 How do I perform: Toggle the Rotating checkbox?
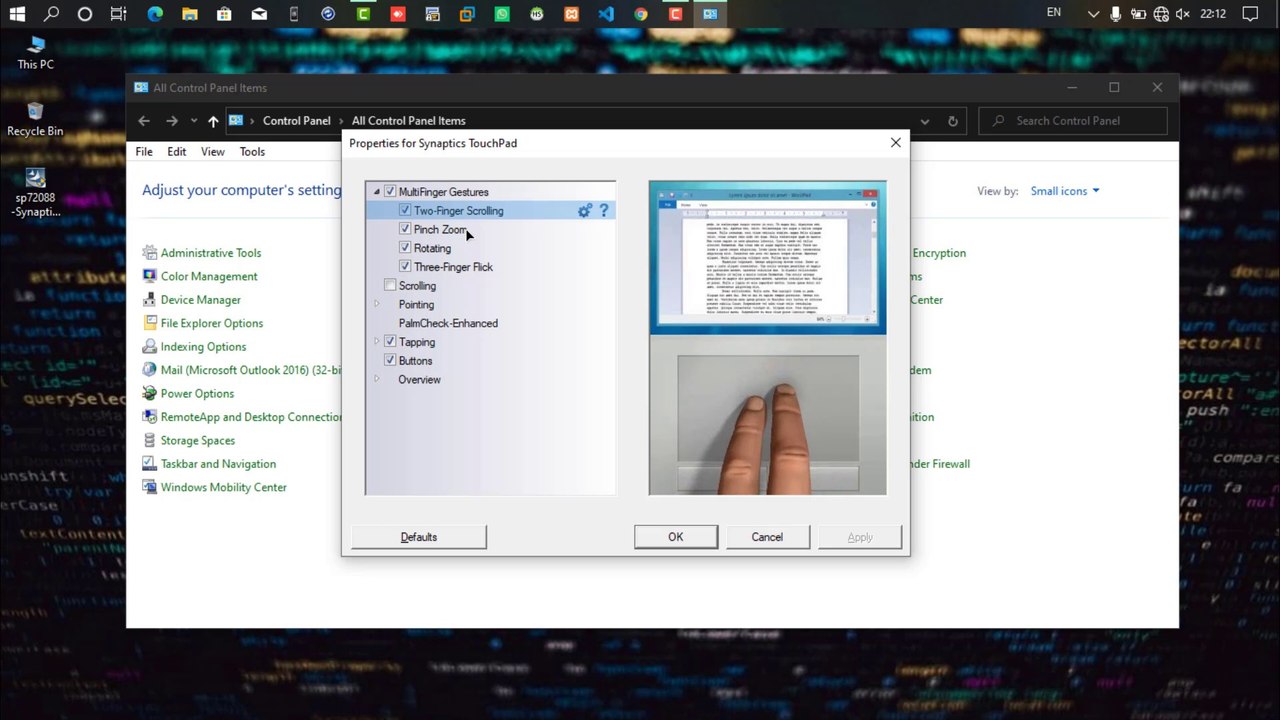click(x=405, y=248)
